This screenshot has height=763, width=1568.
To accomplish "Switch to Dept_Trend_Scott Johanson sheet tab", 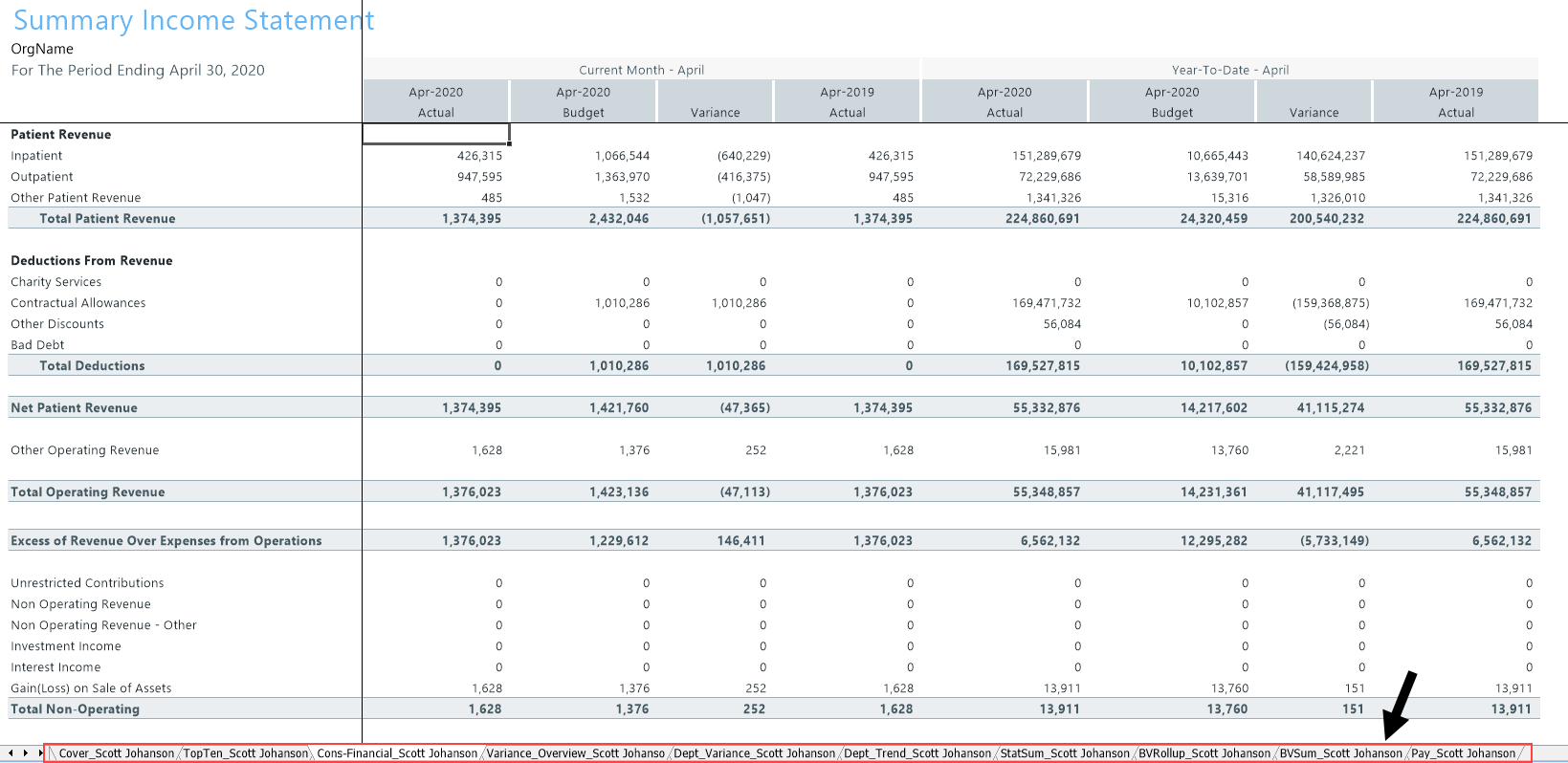I will (917, 753).
